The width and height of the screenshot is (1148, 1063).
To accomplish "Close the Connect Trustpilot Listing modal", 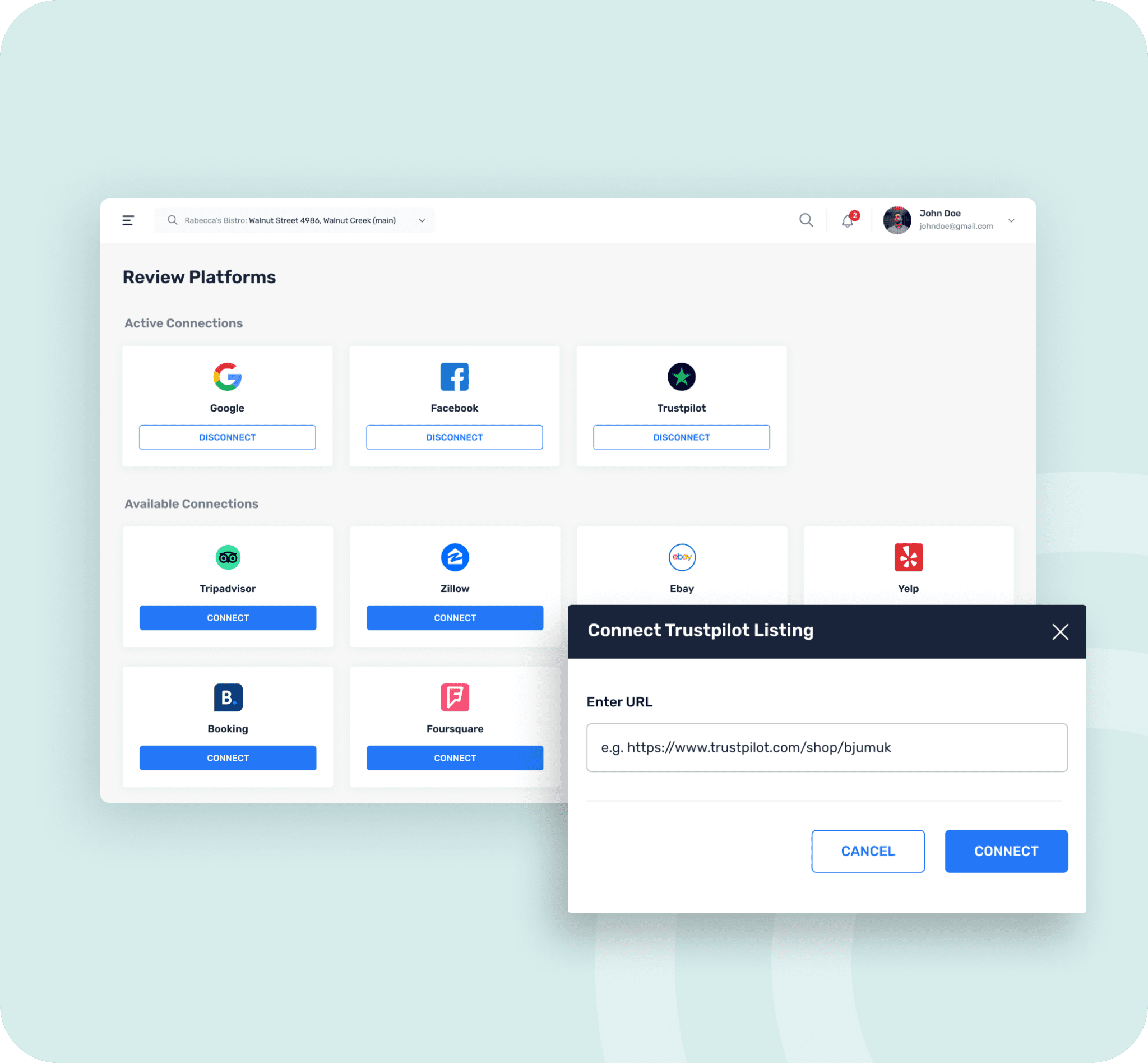I will coord(1059,632).
